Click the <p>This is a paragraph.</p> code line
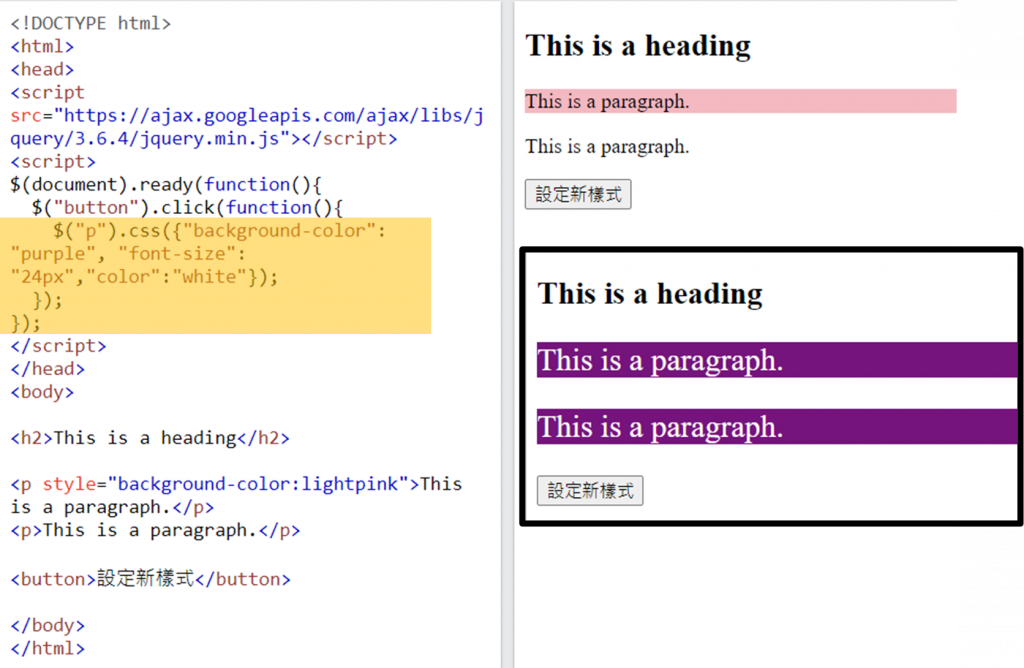 pos(155,530)
